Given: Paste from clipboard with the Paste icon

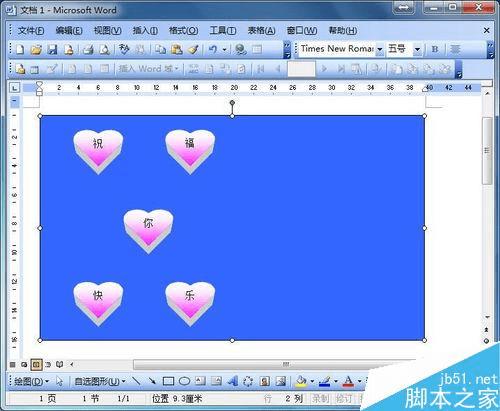Looking at the screenshot, I should (x=177, y=50).
